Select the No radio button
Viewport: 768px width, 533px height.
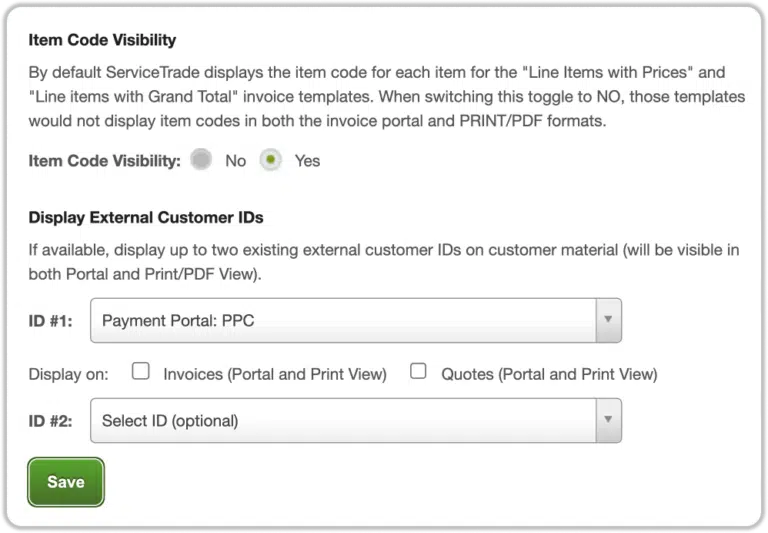point(202,160)
